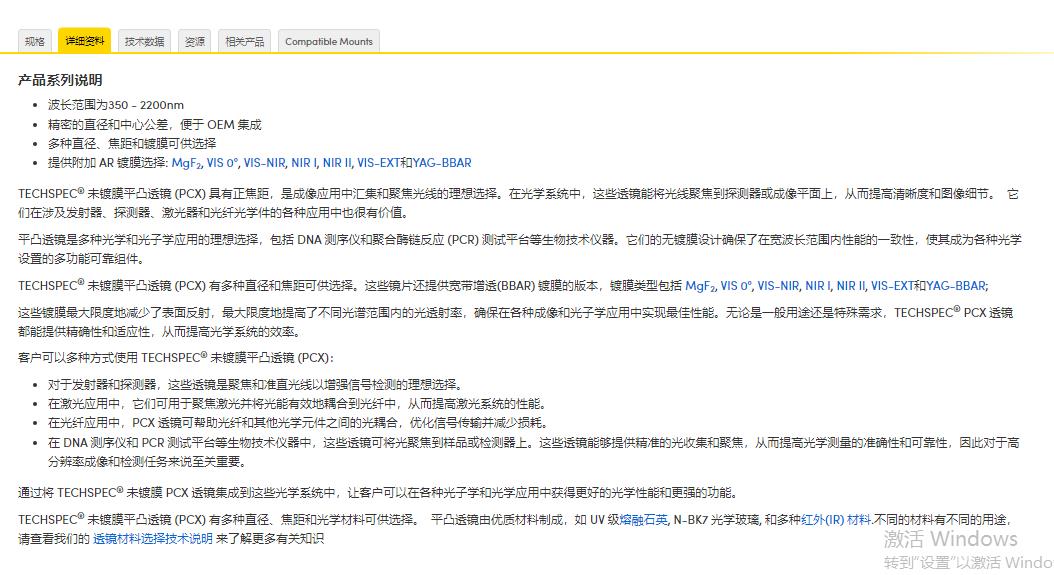The image size is (1054, 575).
Task: Follow the MgF₂ link in the AR coating bullet
Action: 186,163
